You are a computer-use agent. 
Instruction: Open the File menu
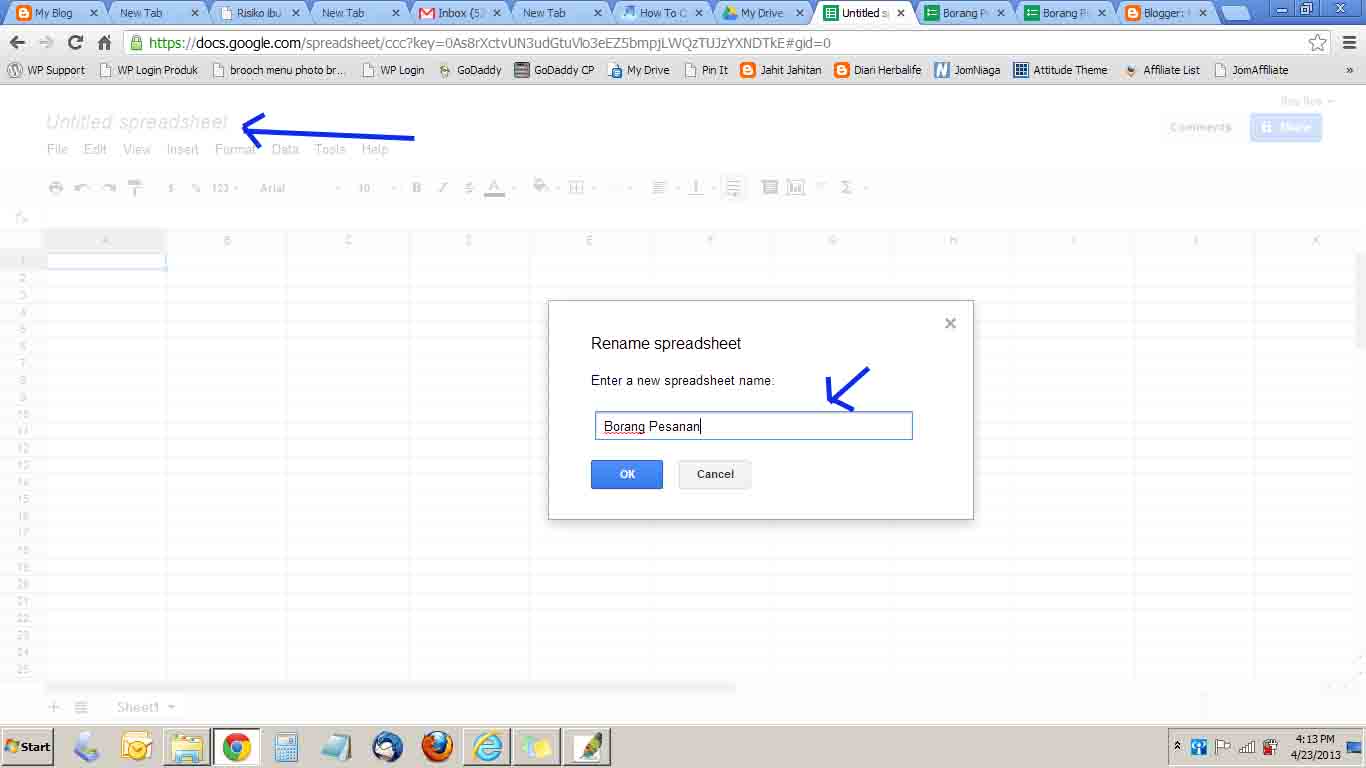(58, 149)
